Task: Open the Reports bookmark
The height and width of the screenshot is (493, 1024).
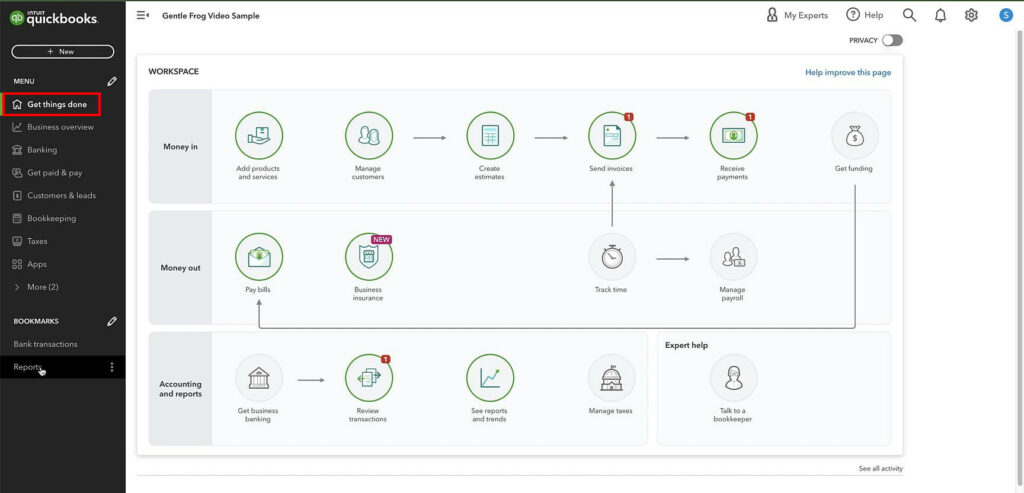Action: coord(27,367)
